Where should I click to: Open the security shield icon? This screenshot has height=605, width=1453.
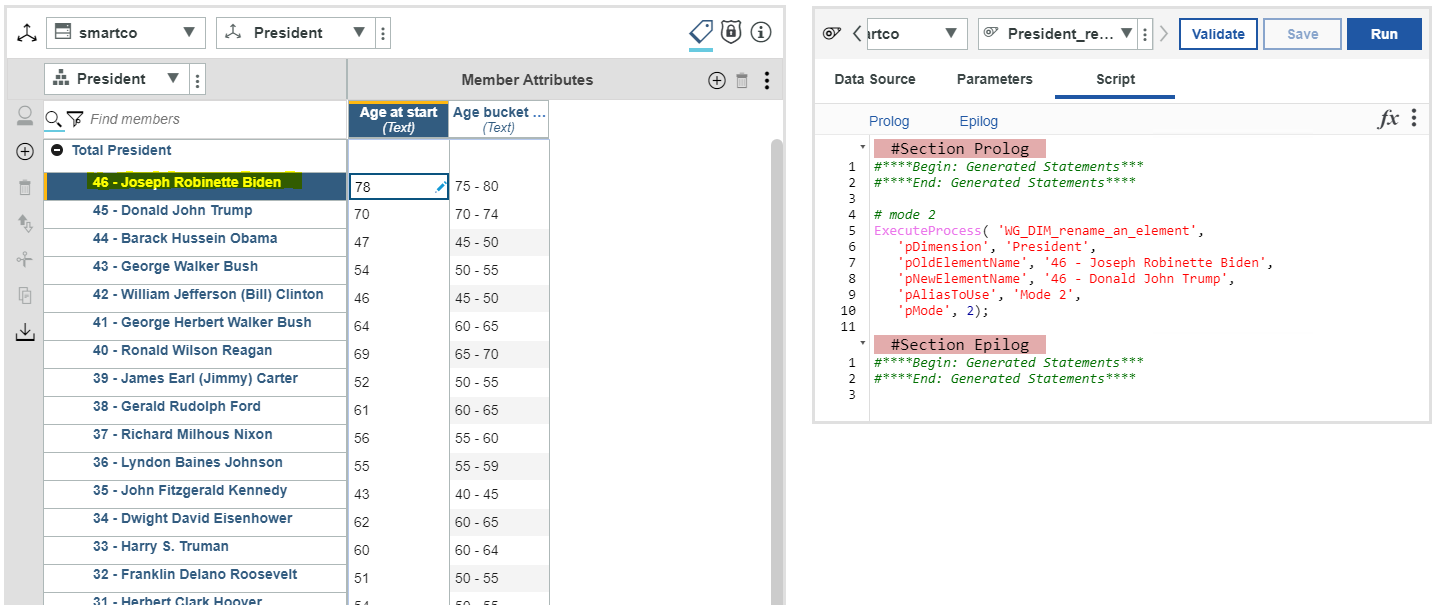coord(731,33)
